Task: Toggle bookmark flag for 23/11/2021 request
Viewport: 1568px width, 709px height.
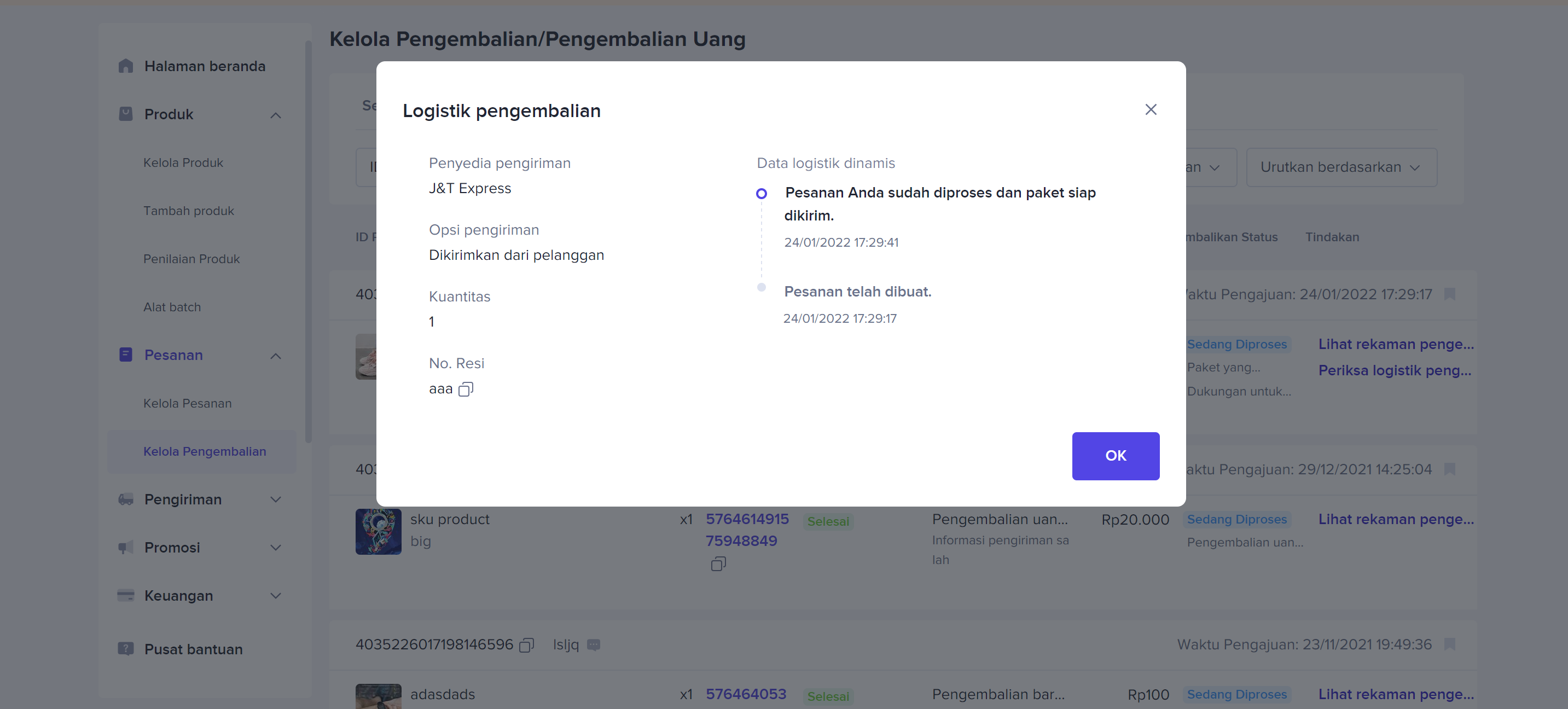Action: 1449,644
